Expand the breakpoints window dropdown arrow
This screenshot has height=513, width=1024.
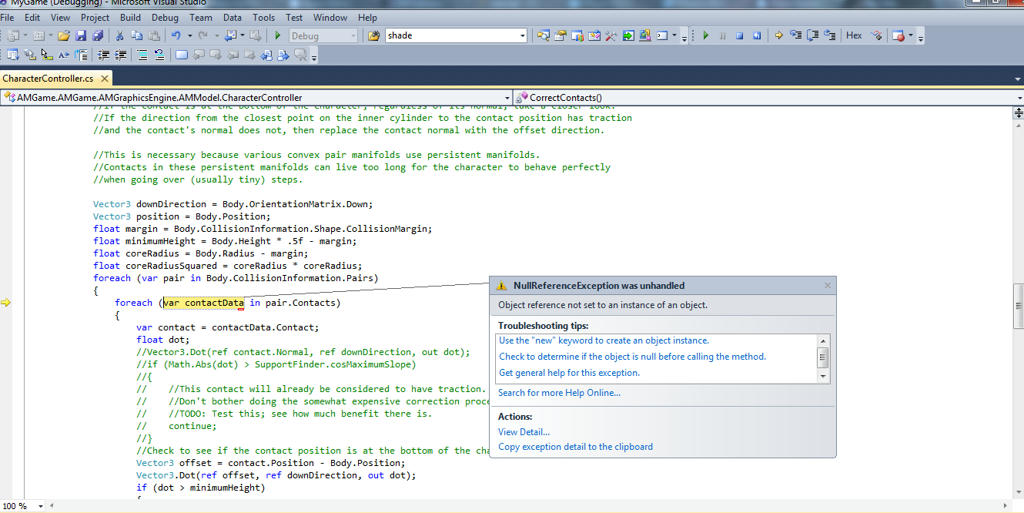(910, 36)
